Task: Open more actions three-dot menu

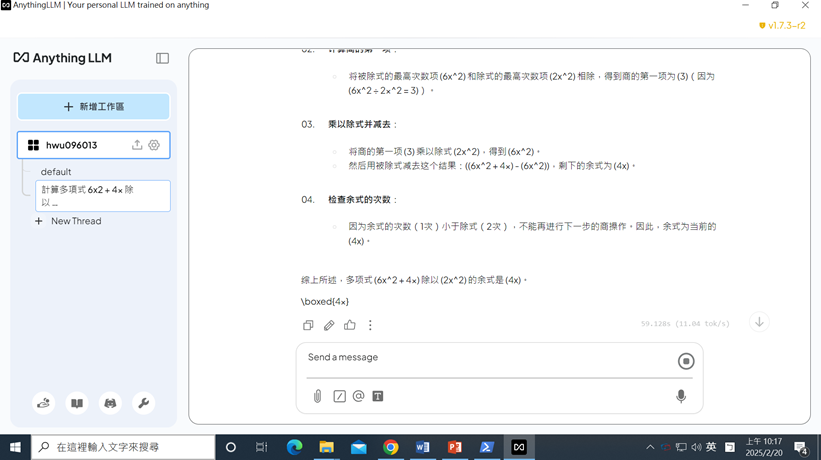Action: pos(370,325)
